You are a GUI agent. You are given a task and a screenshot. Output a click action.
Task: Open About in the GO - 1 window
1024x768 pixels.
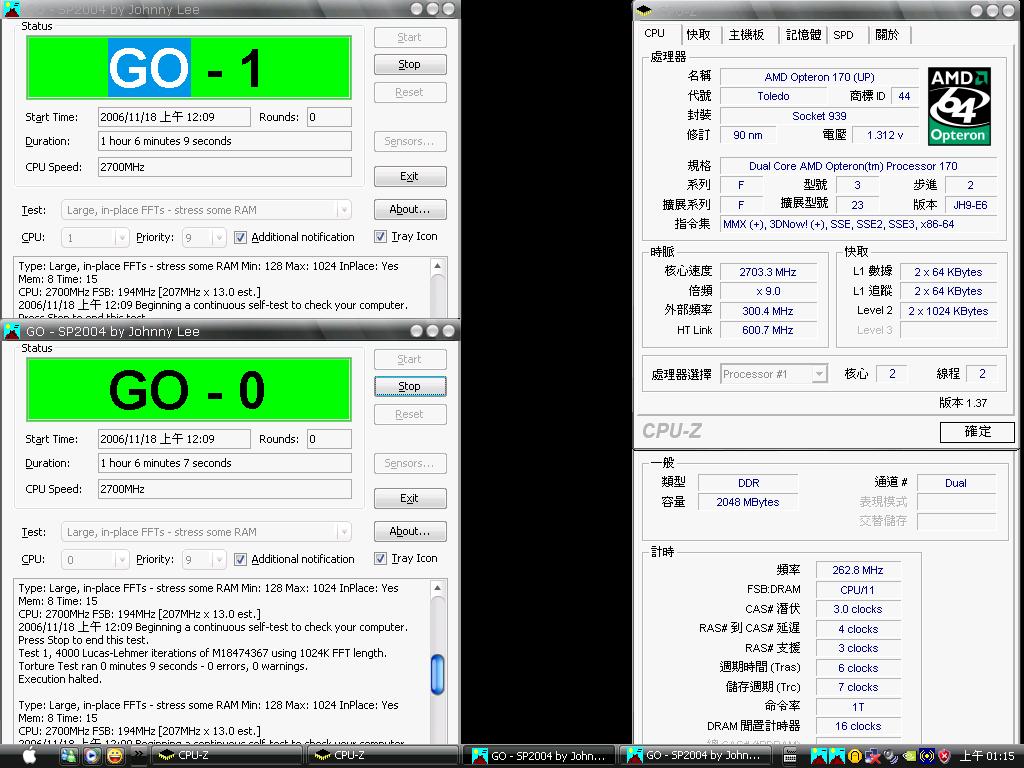(x=410, y=209)
